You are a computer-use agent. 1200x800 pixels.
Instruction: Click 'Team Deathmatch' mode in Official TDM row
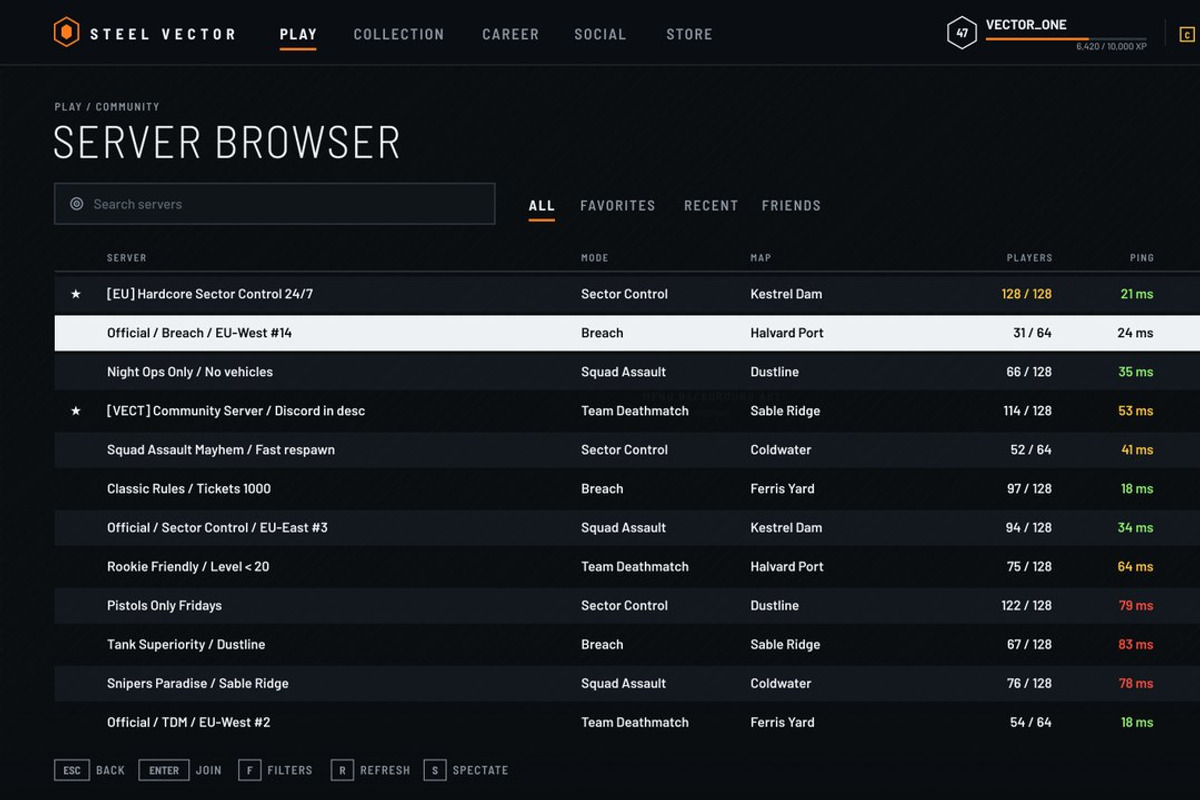635,723
